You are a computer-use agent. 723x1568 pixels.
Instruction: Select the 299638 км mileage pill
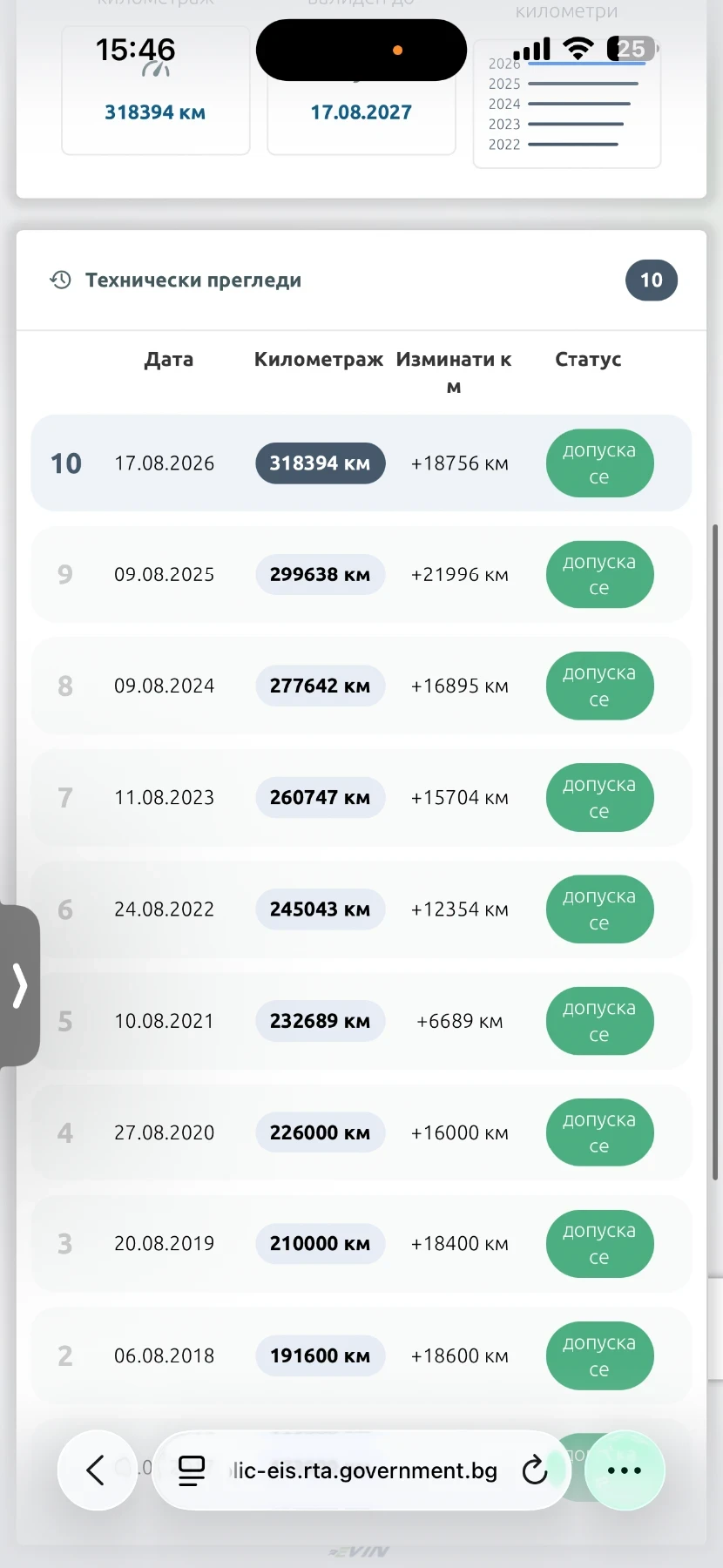[320, 575]
